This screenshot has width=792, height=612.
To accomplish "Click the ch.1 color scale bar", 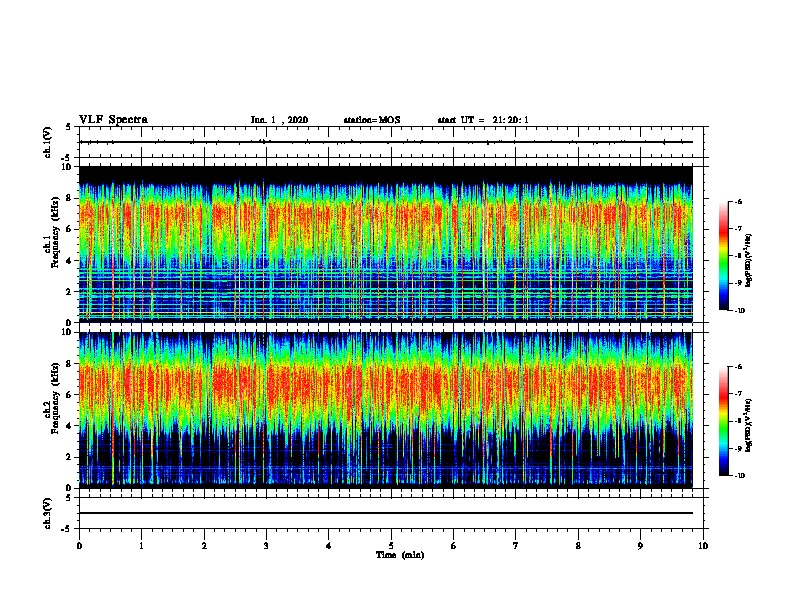I will (724, 256).
